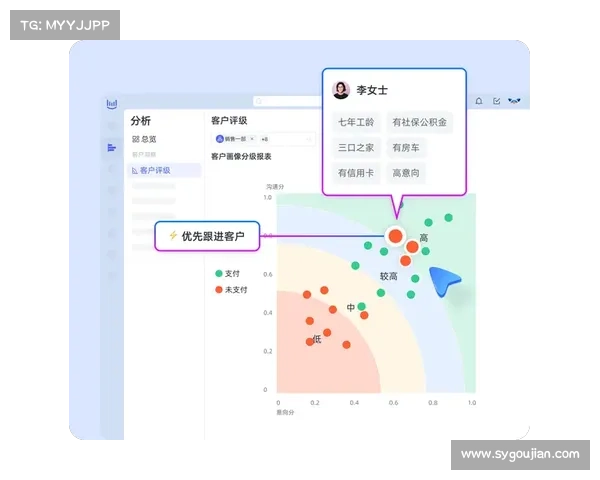Click the 高 zone label on chart
This screenshot has width=600, height=480.
[424, 238]
